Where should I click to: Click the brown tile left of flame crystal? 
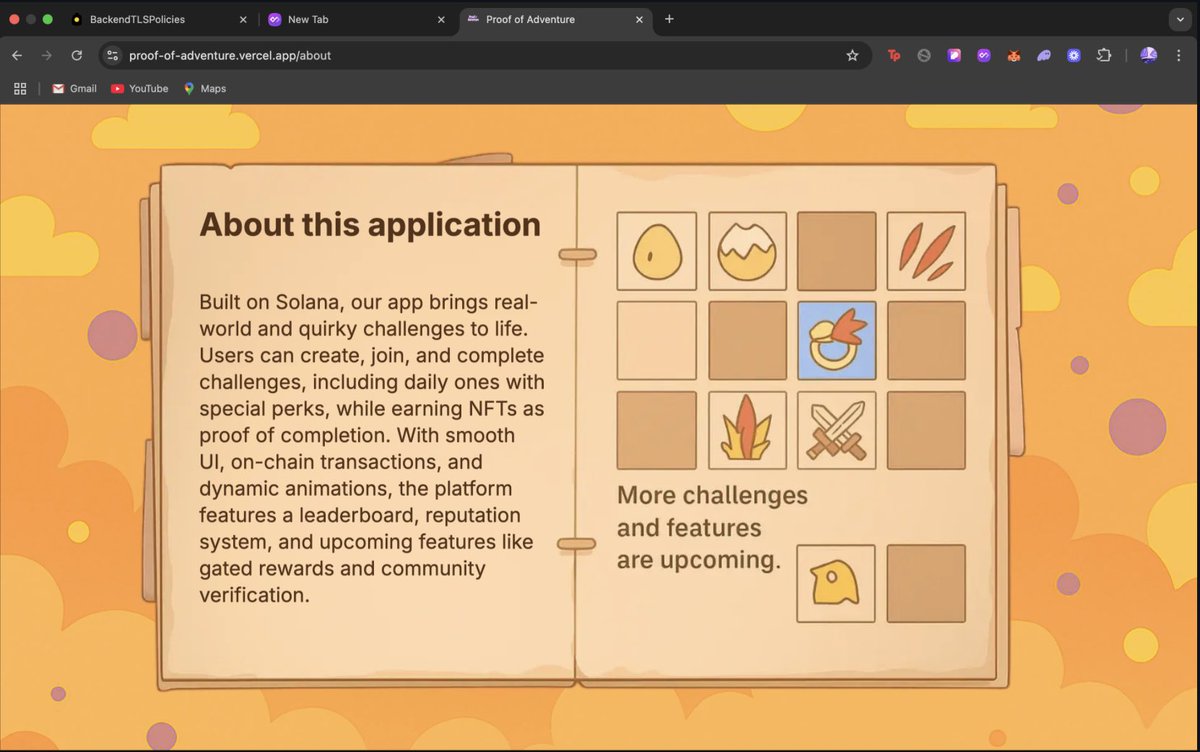657,430
